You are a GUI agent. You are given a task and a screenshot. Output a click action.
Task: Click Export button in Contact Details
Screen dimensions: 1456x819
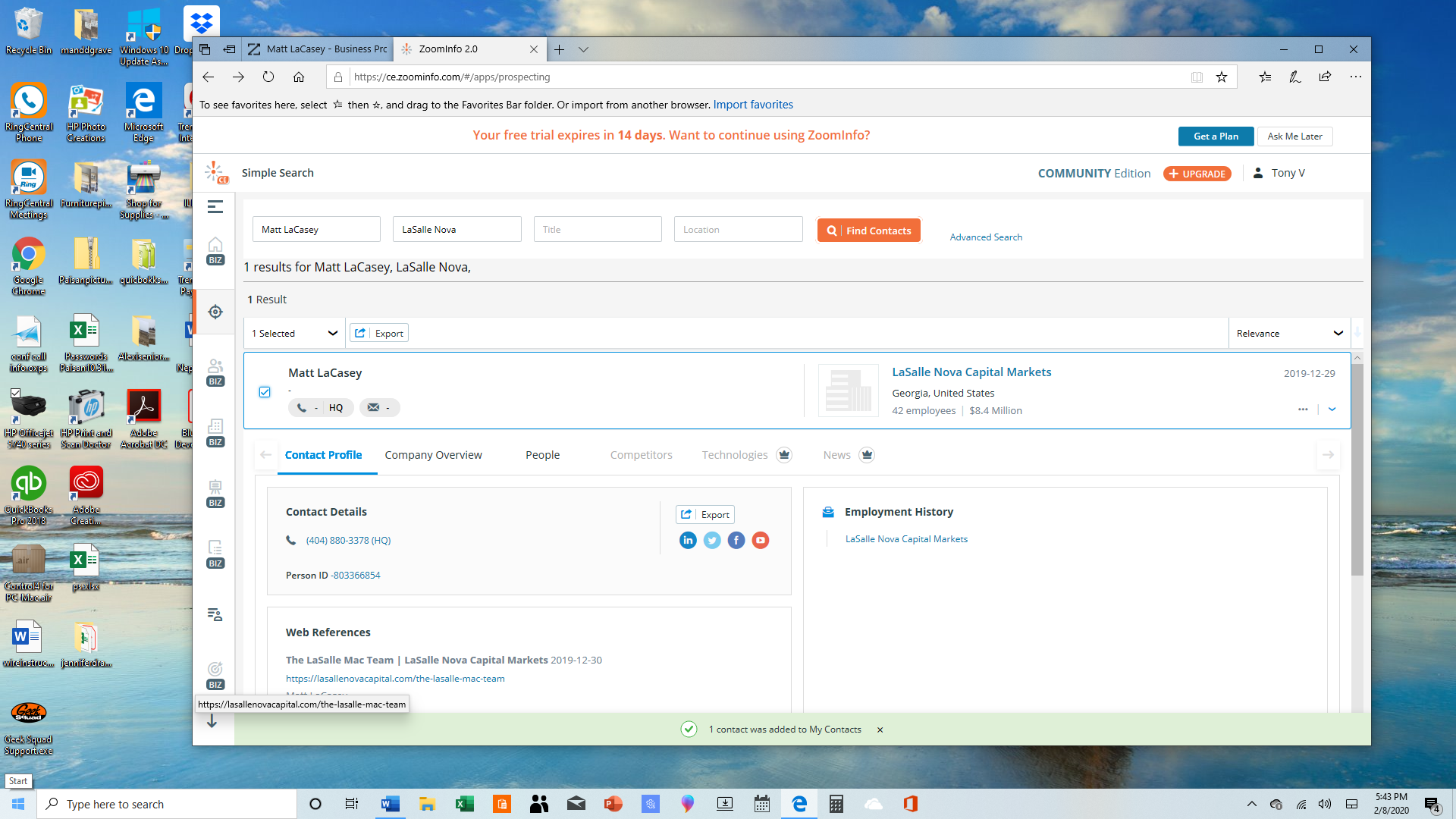click(705, 514)
